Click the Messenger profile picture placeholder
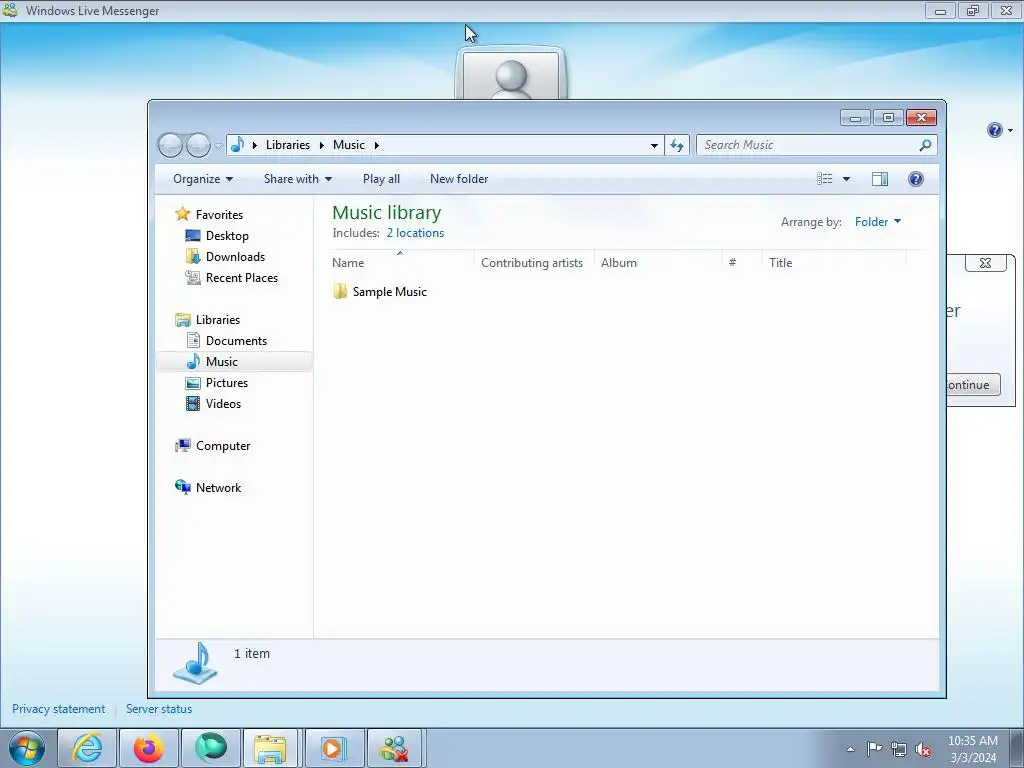Screen dimensions: 1024x768 pos(511,74)
